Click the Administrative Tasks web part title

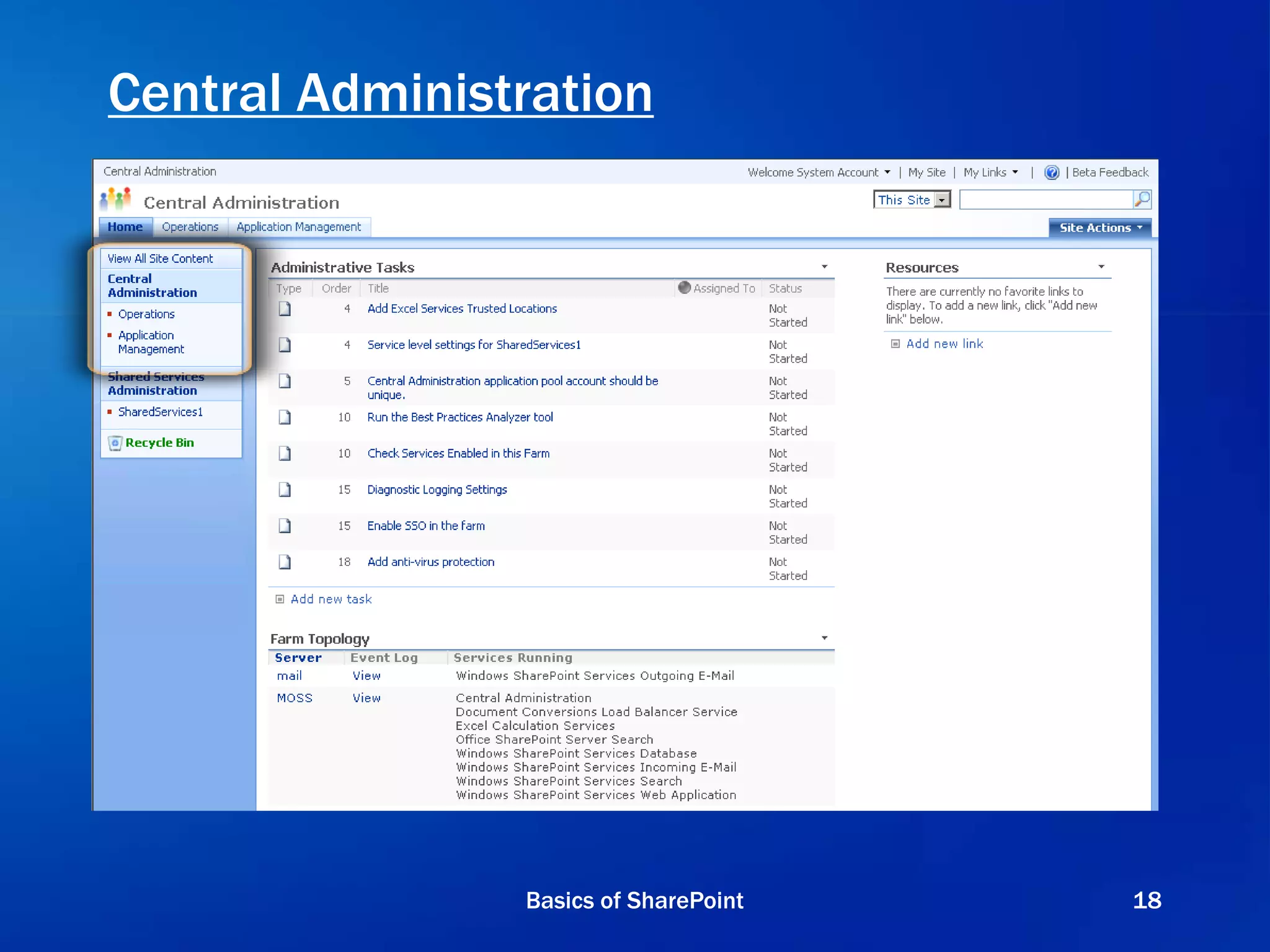[x=343, y=267]
